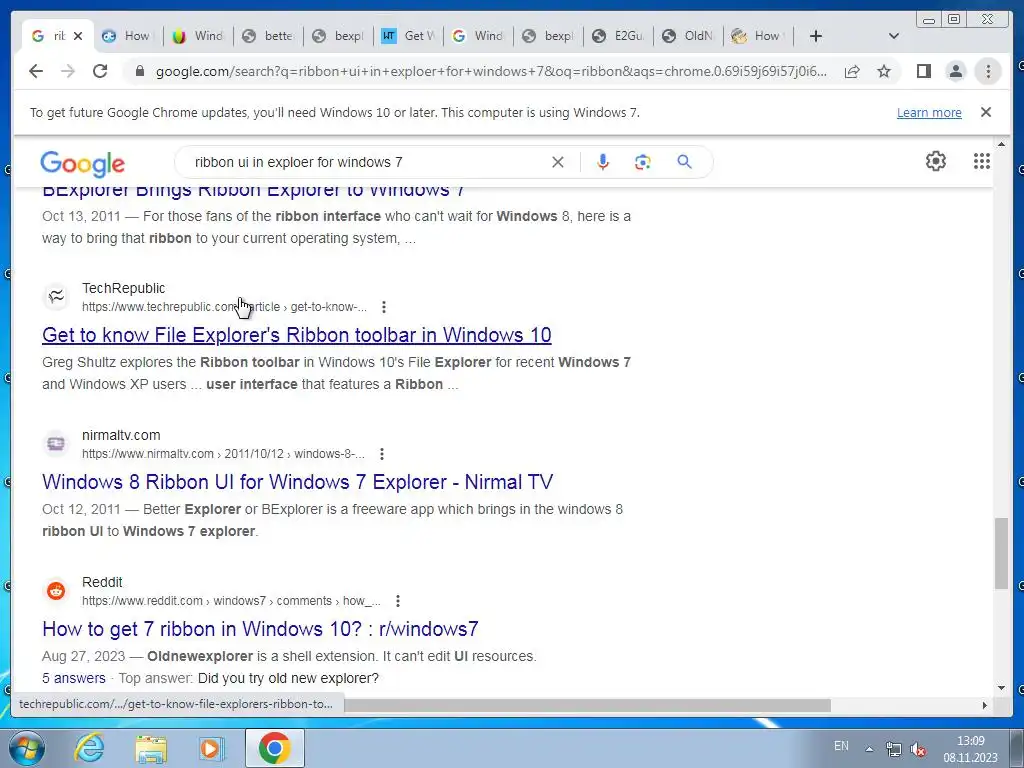Click the scroll down arrow
This screenshot has width=1024, height=768.
point(1001,688)
